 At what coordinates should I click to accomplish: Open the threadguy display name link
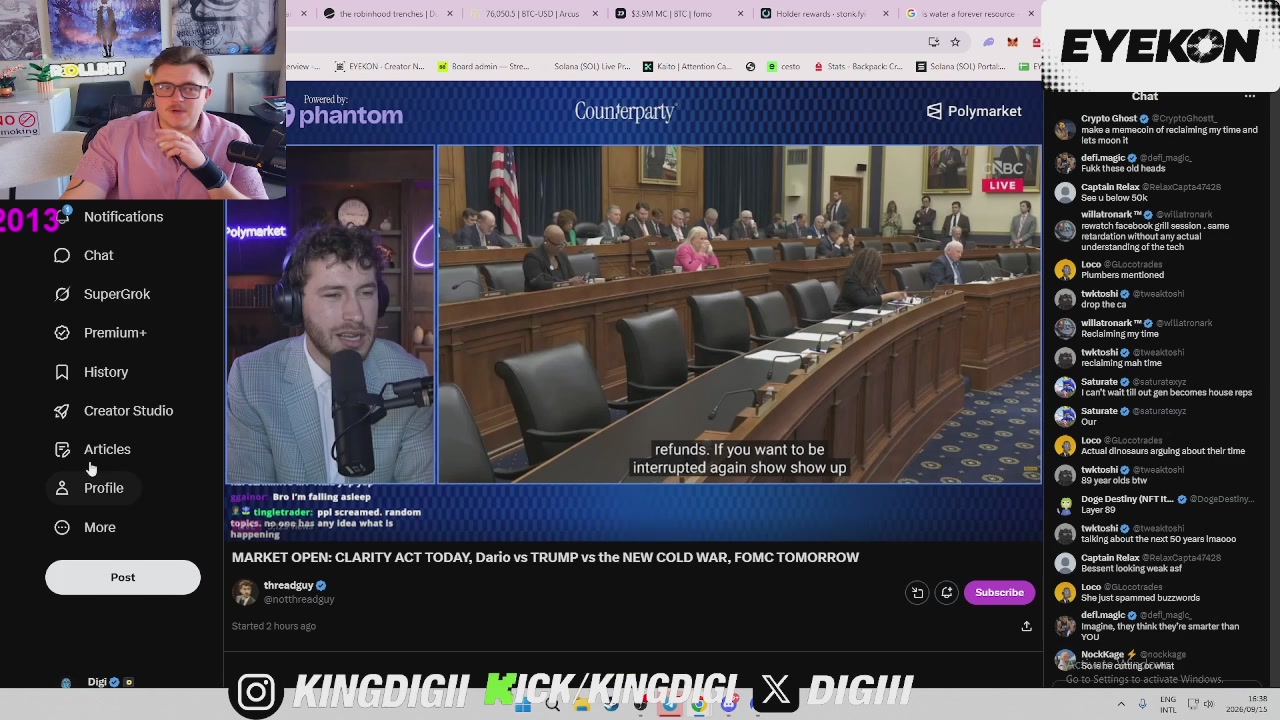click(289, 585)
